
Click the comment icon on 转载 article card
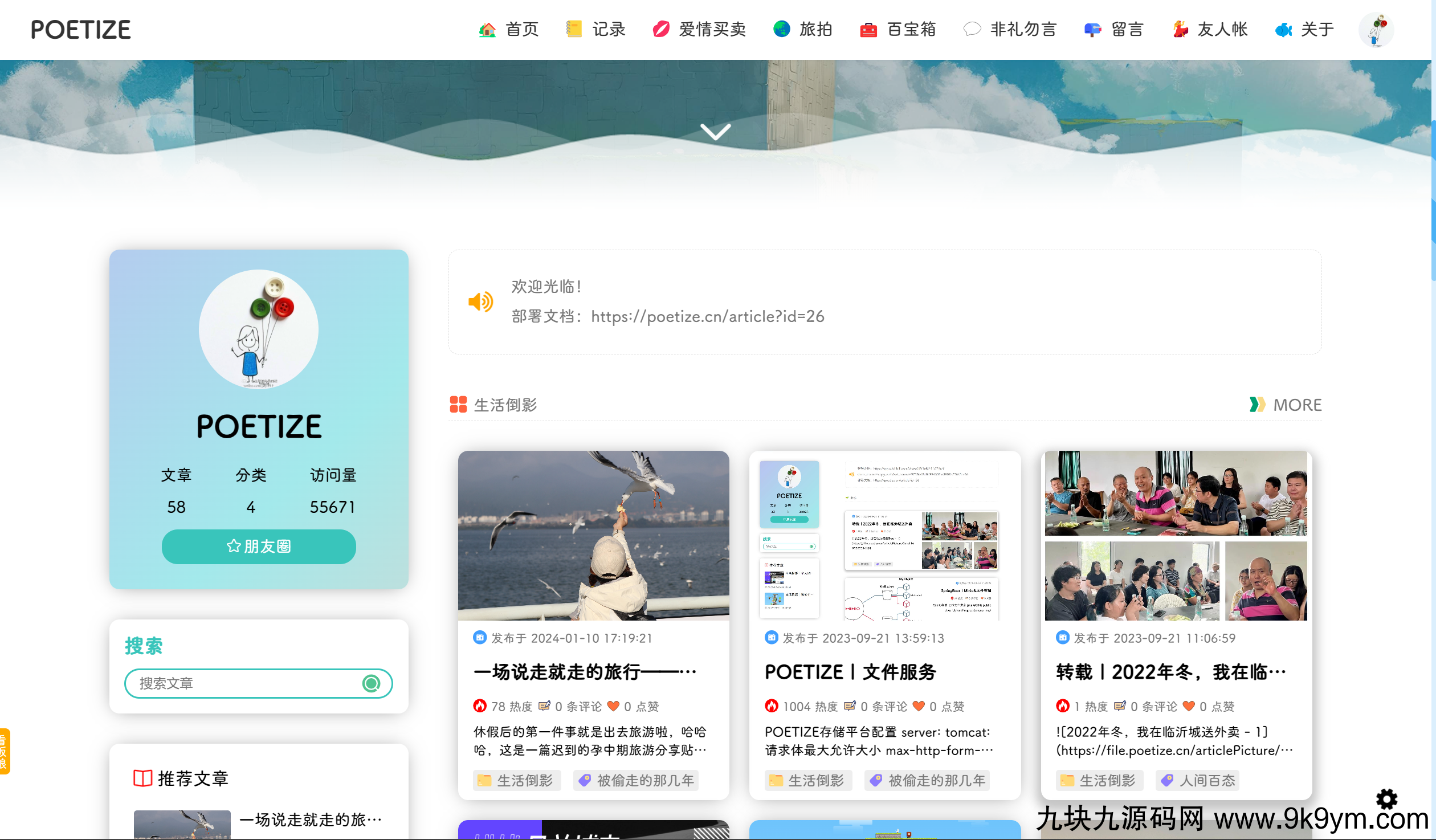(x=1120, y=706)
